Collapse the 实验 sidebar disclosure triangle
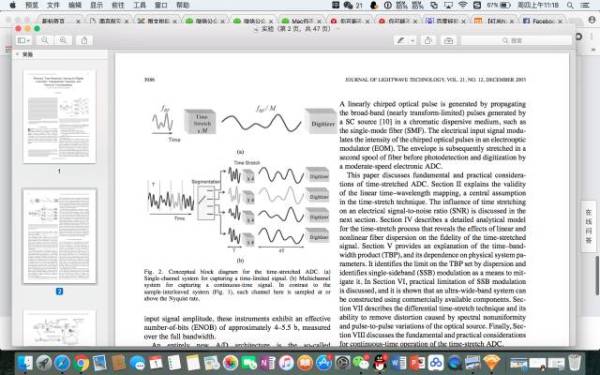The image size is (600, 375). tap(17, 54)
